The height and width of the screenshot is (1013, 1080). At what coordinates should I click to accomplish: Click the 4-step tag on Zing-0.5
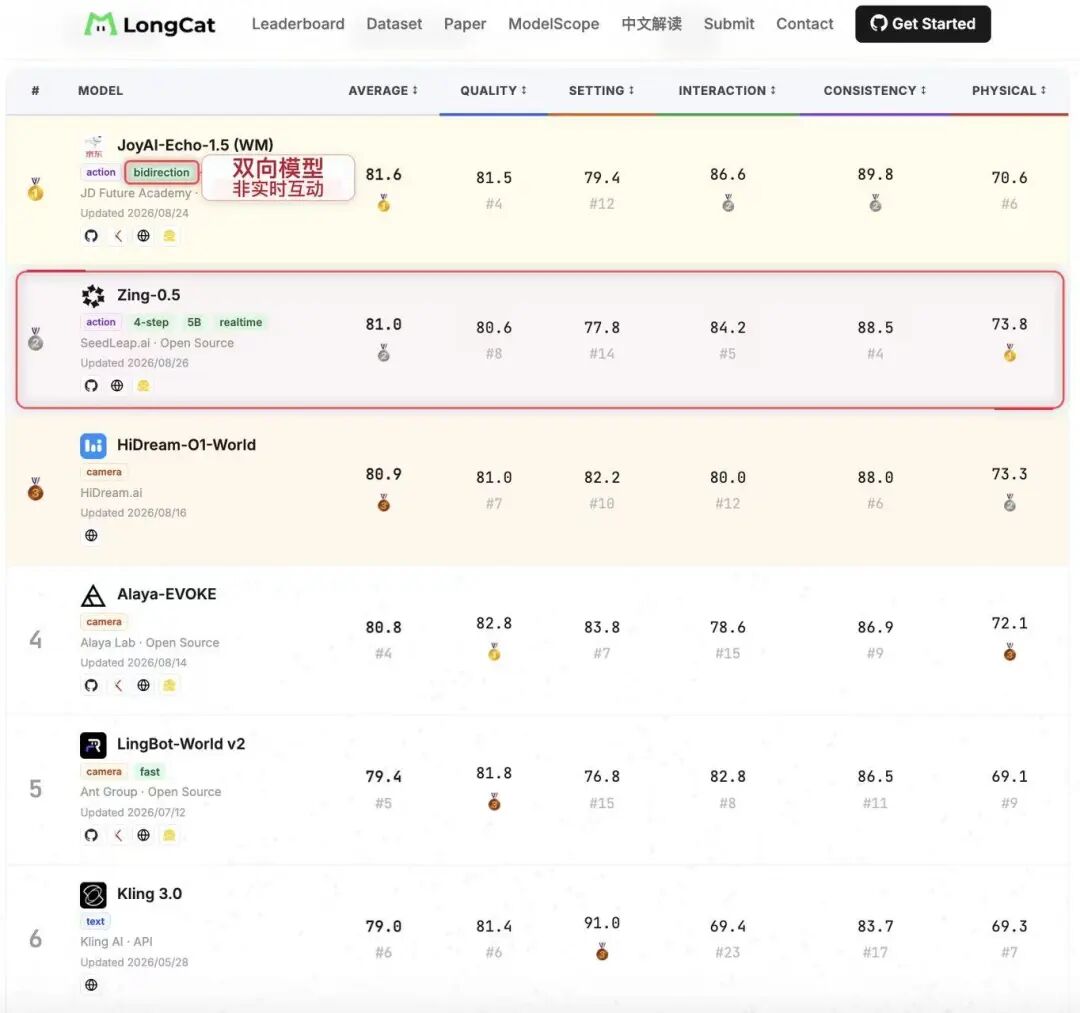pos(151,322)
